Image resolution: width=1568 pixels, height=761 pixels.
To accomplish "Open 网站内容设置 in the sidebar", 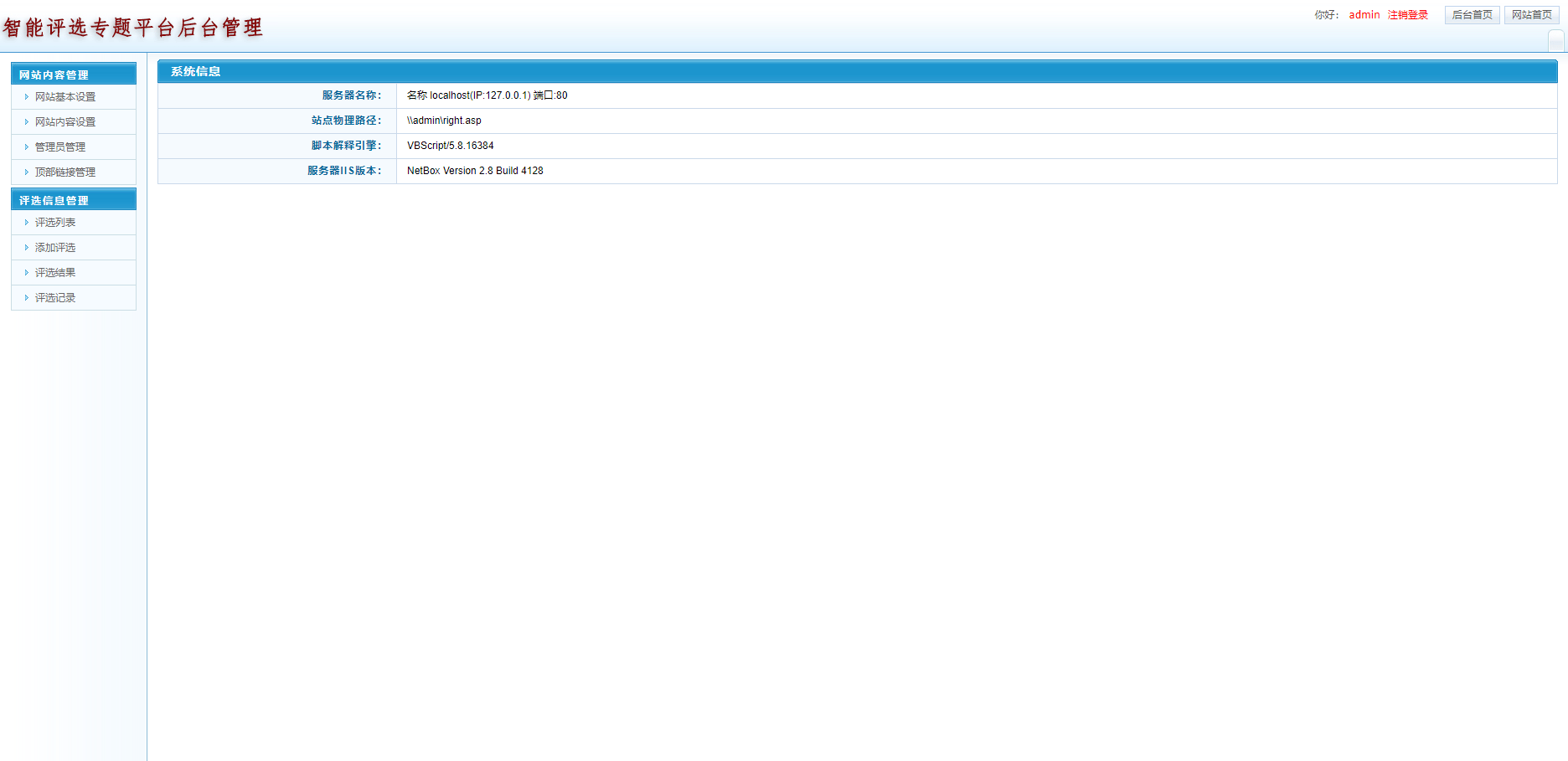I will [64, 122].
